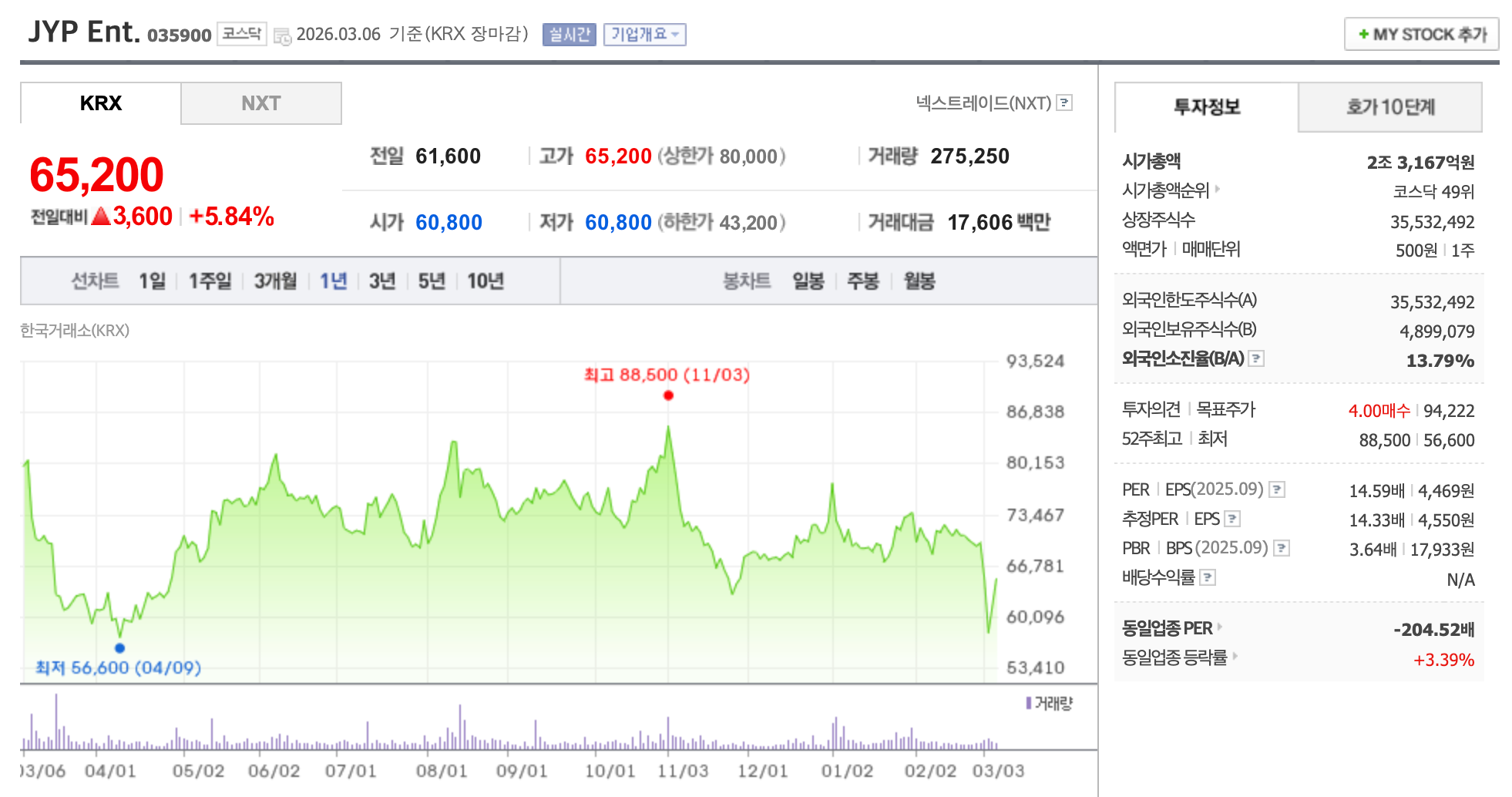The width and height of the screenshot is (1512, 797).
Task: Click the 외국인보유주식수 value 4,899,079
Action: click(x=1436, y=331)
